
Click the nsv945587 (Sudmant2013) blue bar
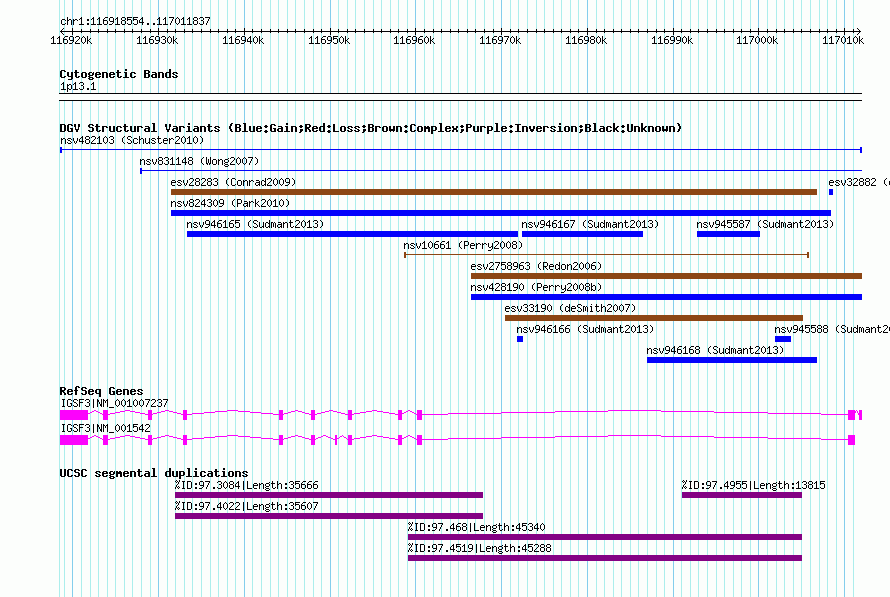728,234
